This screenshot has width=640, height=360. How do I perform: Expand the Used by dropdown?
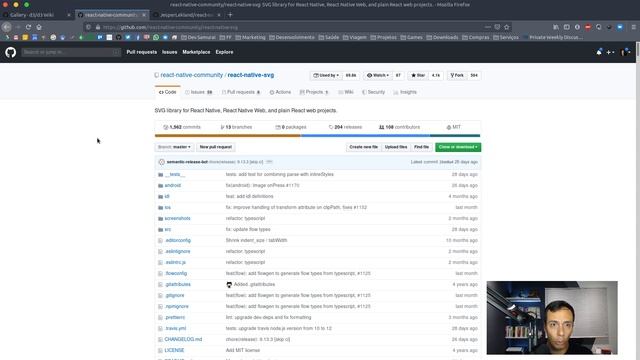(326, 76)
